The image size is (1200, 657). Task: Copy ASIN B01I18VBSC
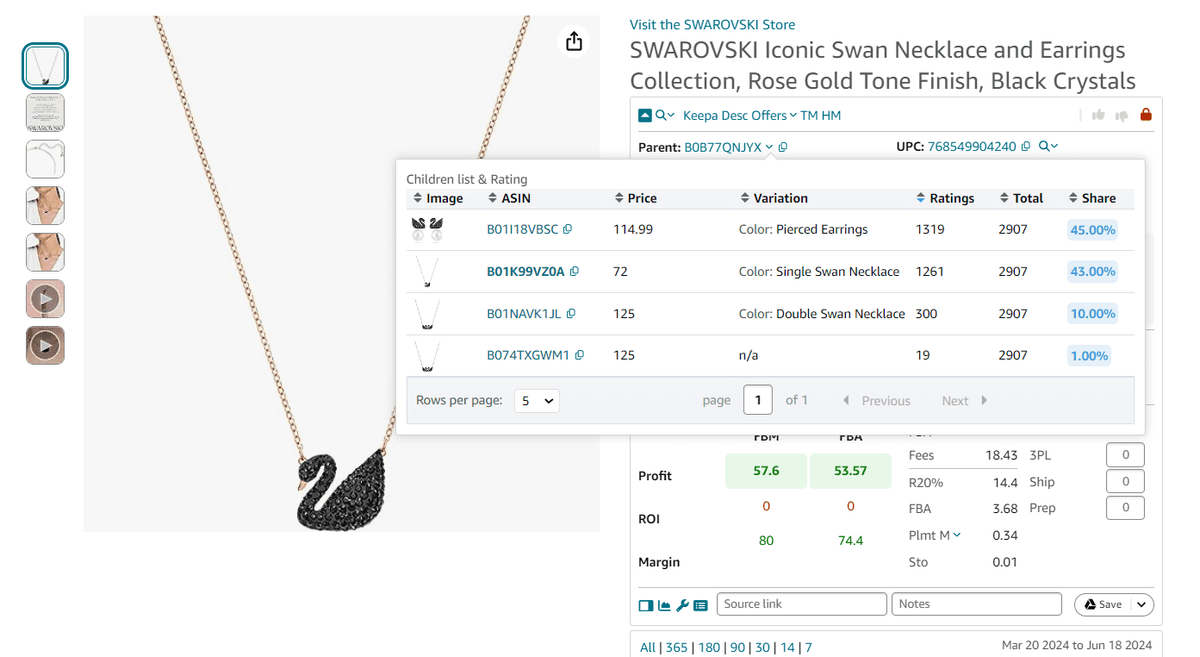coord(567,229)
